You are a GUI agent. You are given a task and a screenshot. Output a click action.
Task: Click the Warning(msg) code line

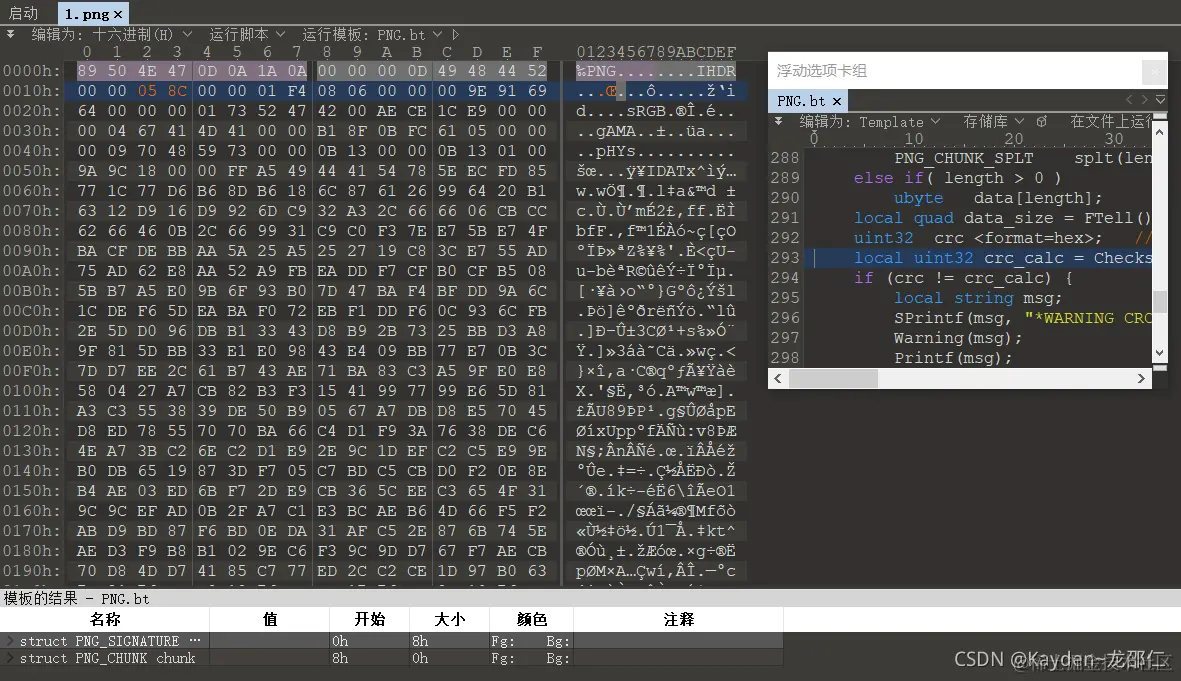[x=958, y=337]
